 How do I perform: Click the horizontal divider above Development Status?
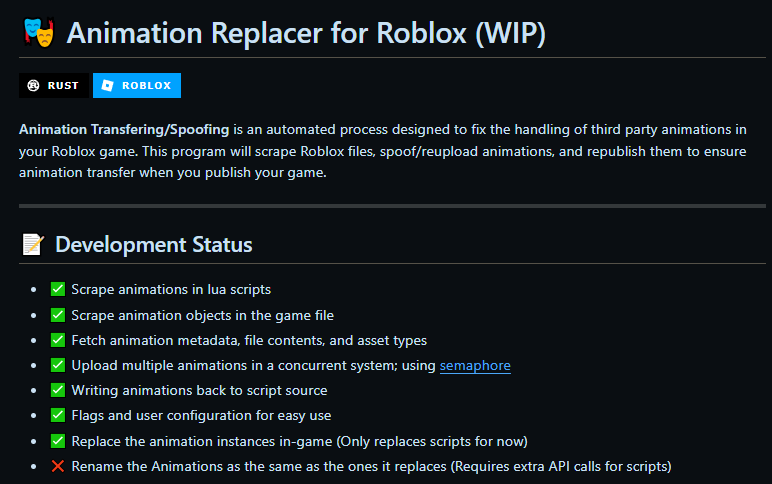392,206
